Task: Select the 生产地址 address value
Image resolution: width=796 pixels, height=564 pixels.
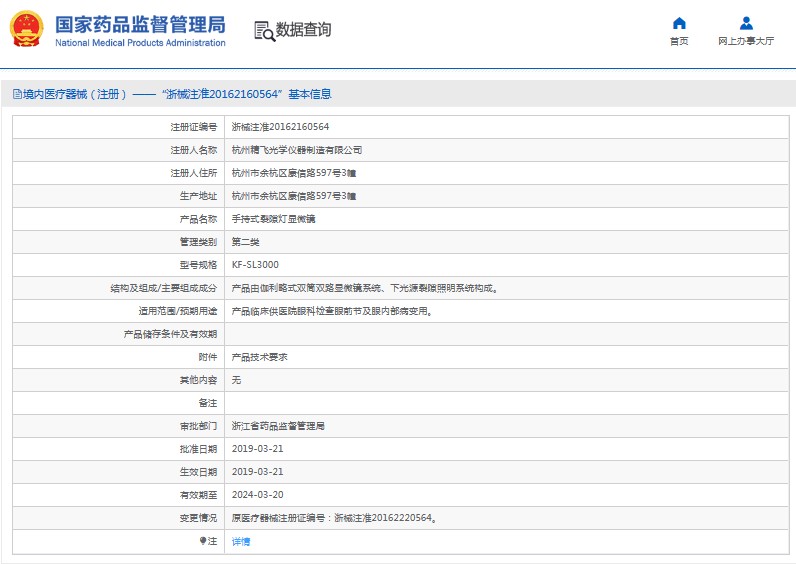Action: point(293,195)
